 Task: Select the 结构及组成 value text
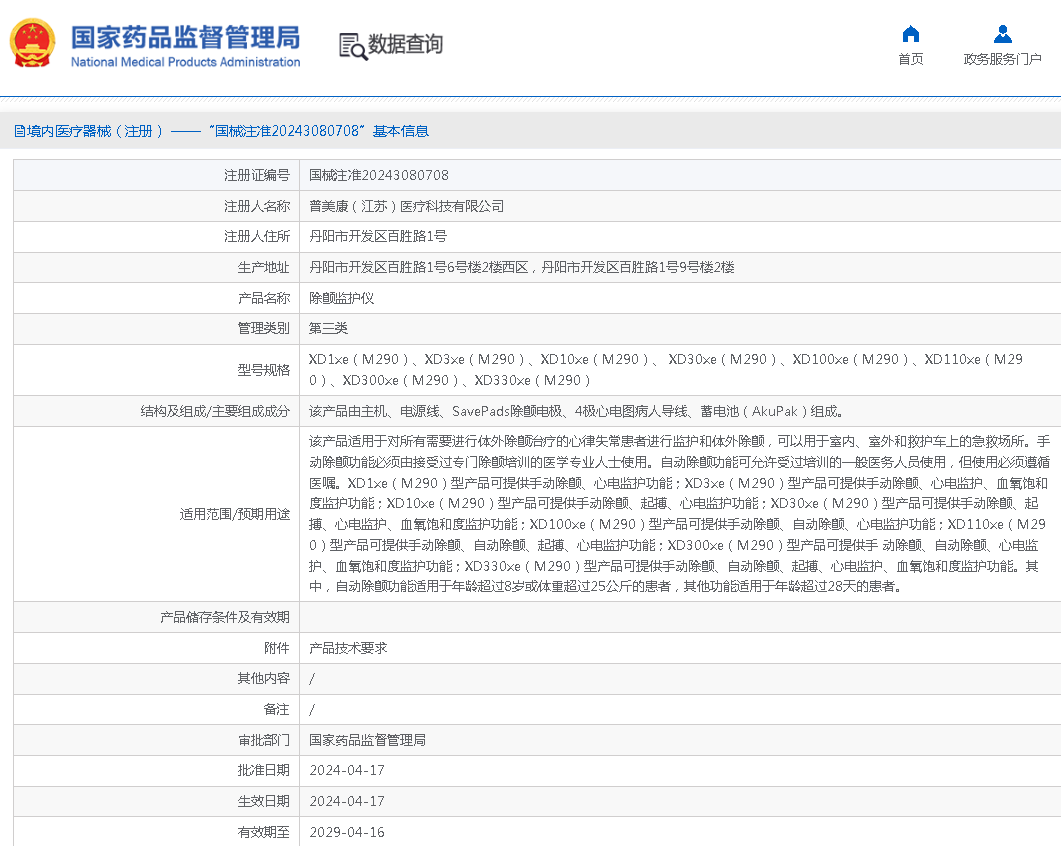pos(576,411)
